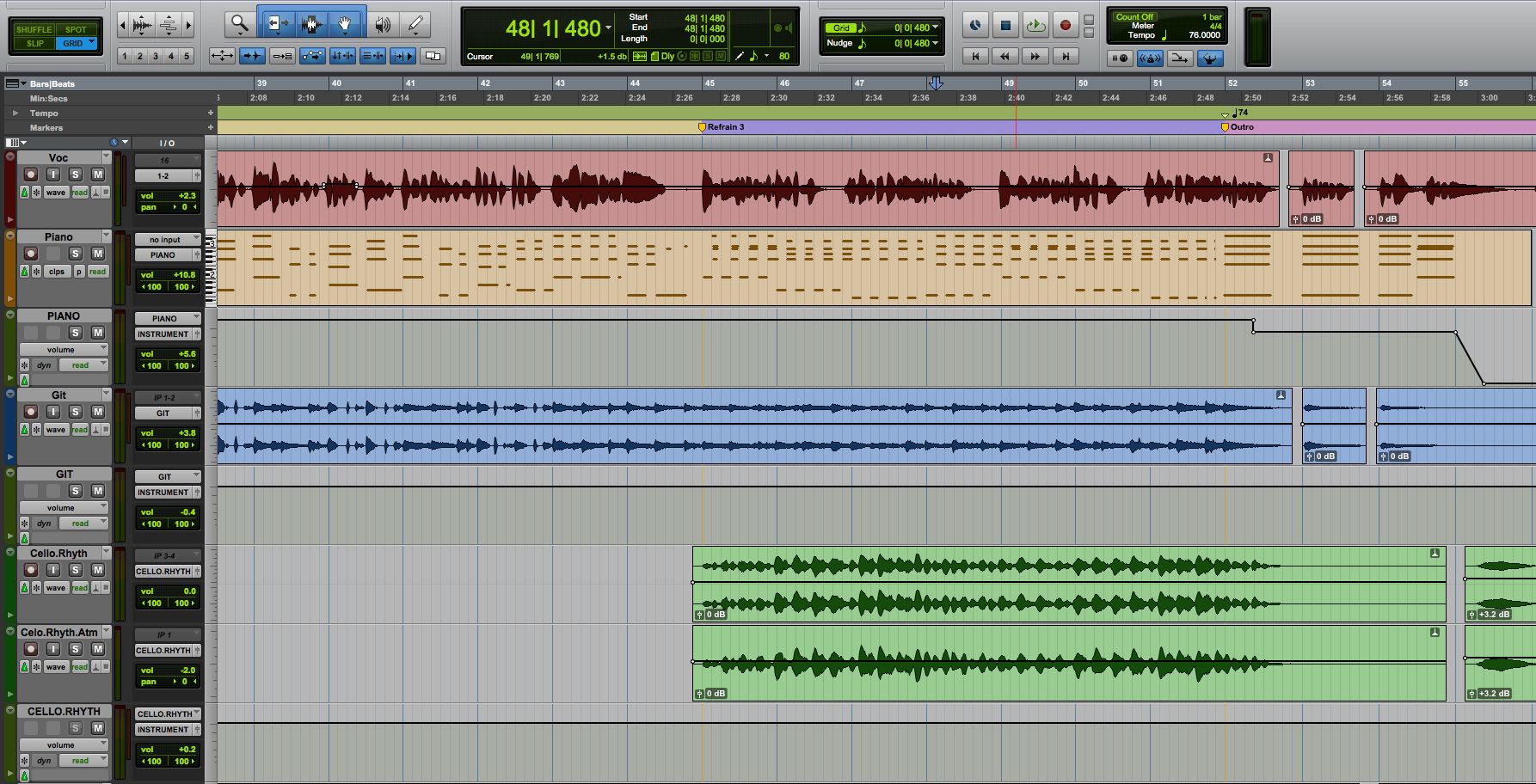Image resolution: width=1536 pixels, height=784 pixels.
Task: Open PIANO instrument track volume view selector
Action: pyautogui.click(x=64, y=350)
